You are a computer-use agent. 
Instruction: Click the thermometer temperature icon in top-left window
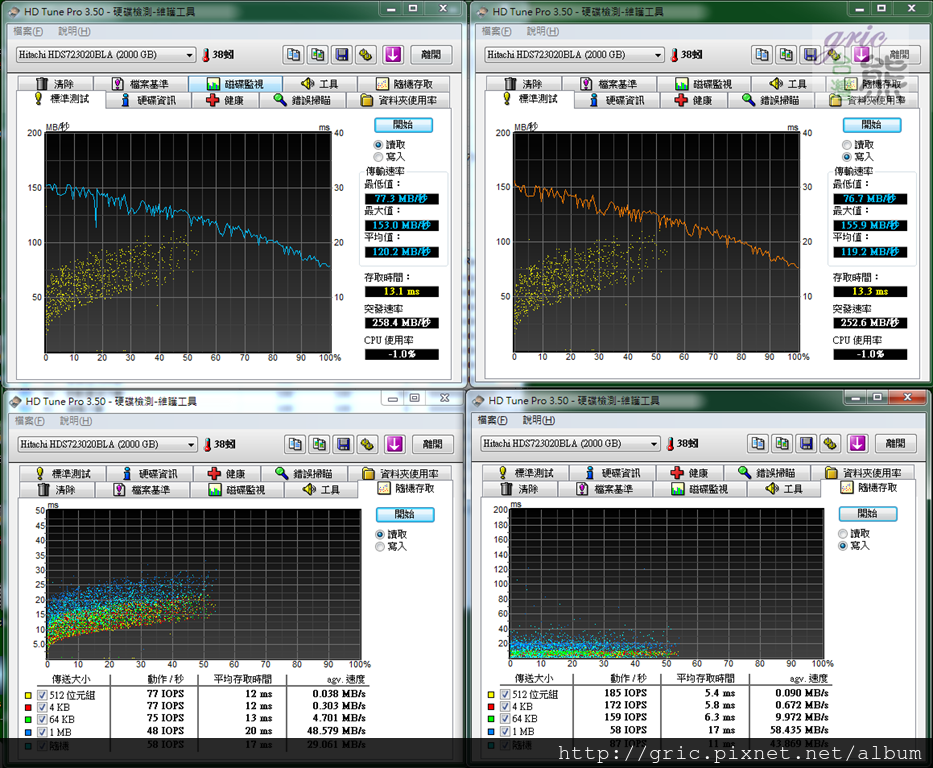[205, 55]
